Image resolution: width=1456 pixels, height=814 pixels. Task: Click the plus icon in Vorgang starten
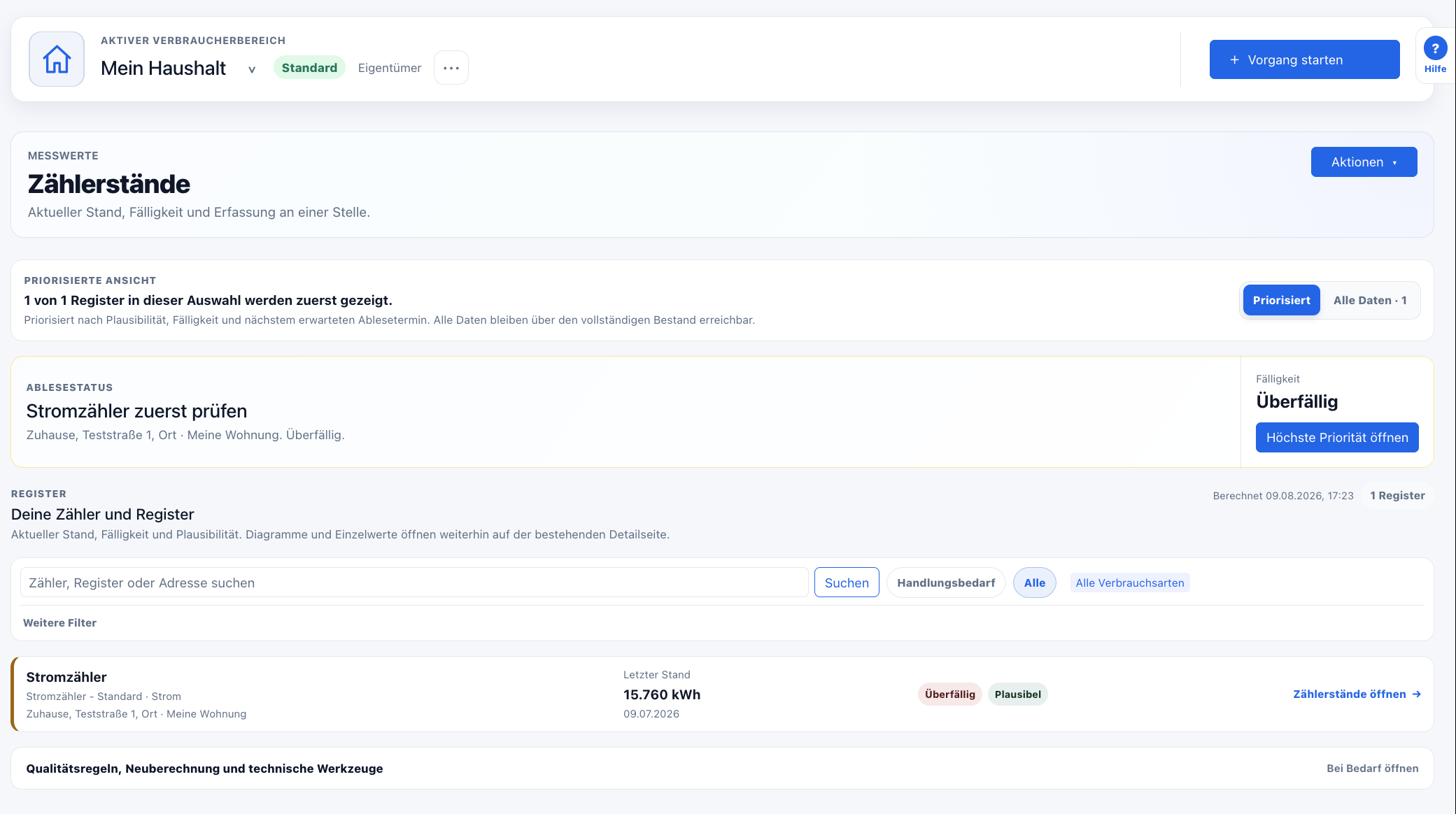(x=1234, y=60)
